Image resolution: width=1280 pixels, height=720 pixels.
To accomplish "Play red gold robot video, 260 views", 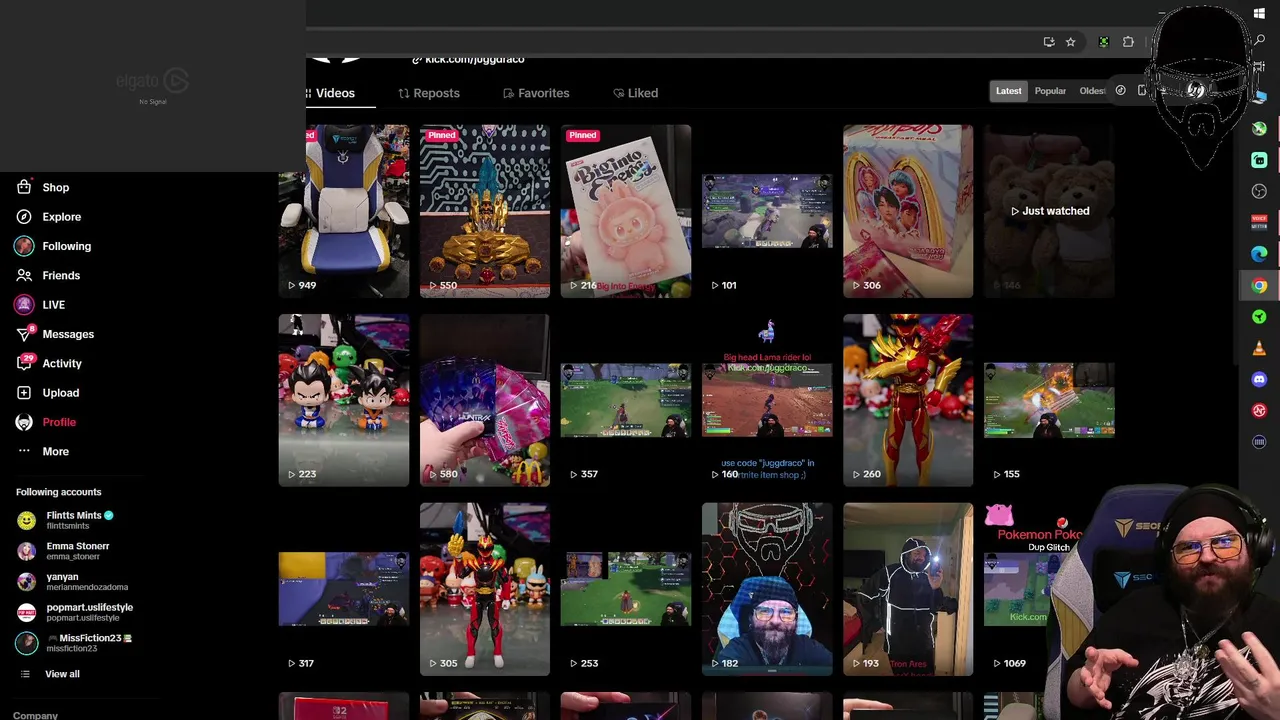I will pos(908,400).
